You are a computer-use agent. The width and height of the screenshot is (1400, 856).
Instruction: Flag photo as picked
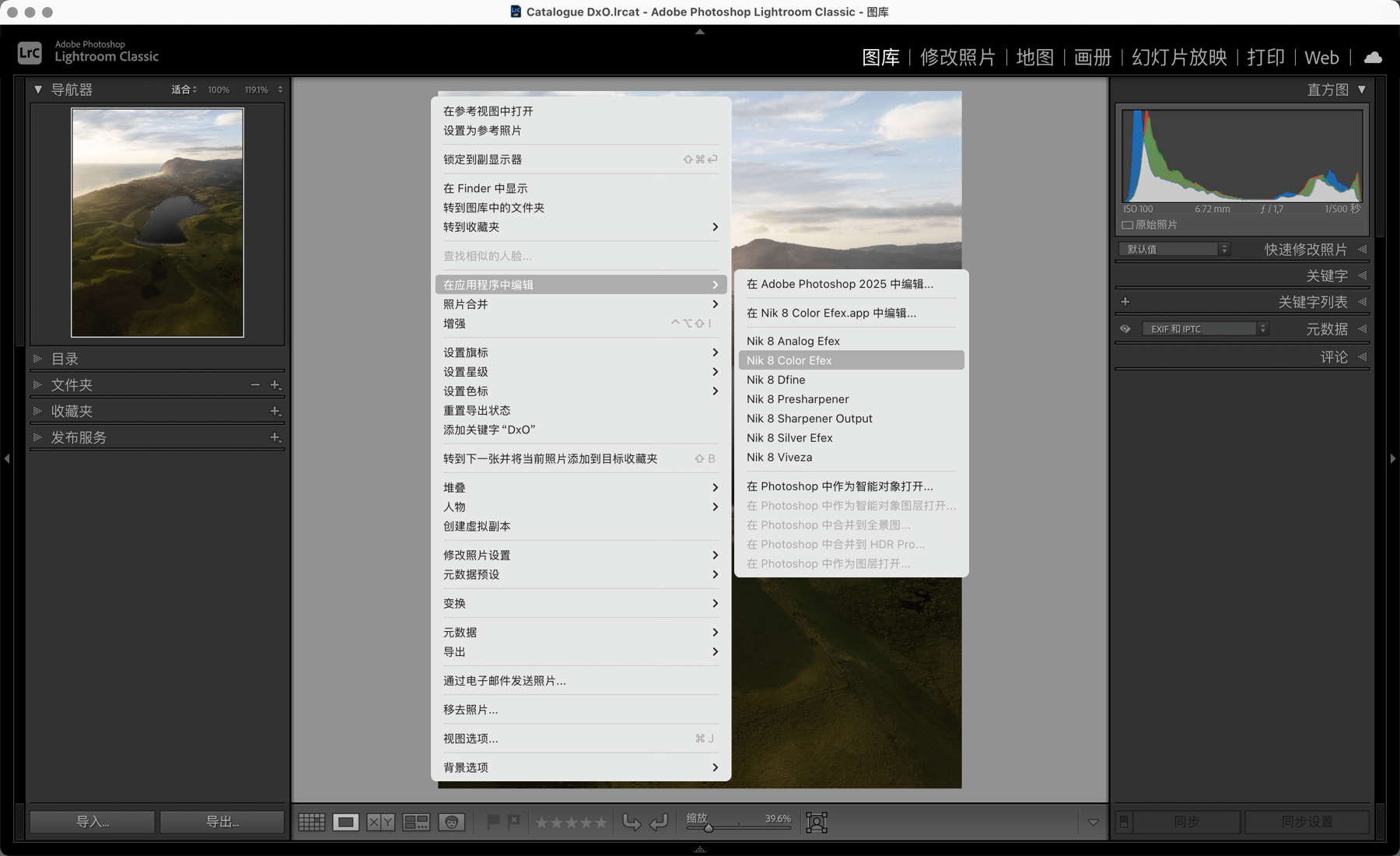point(493,821)
